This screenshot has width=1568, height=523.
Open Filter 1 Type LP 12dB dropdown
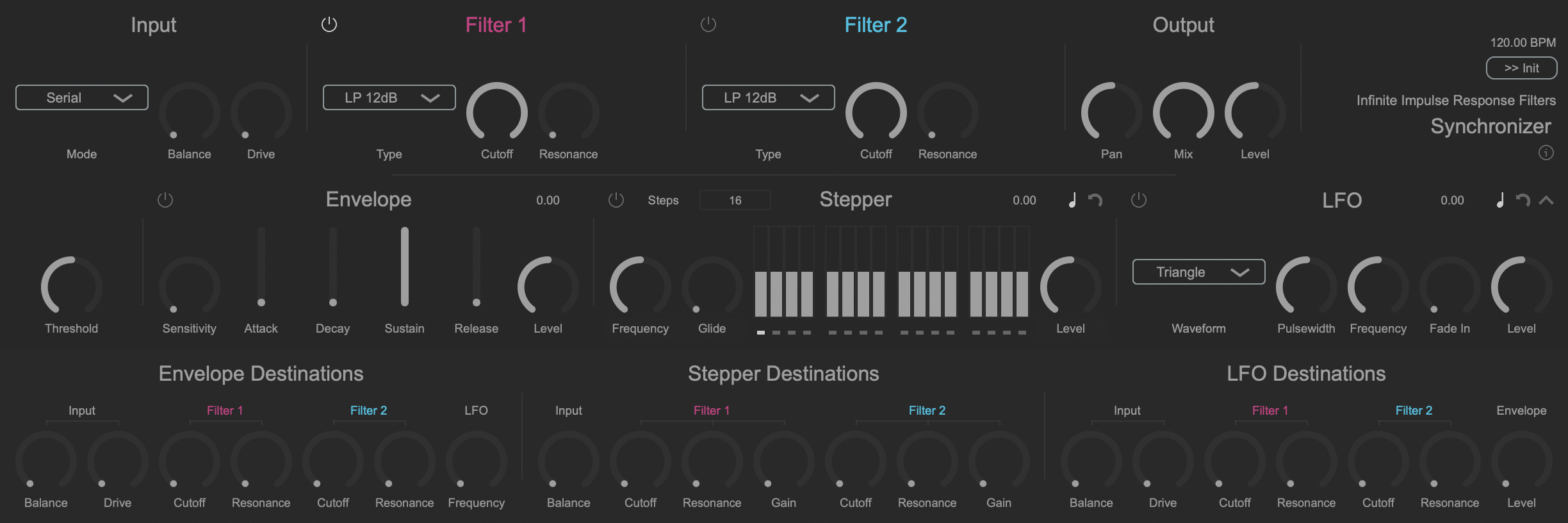pos(389,97)
